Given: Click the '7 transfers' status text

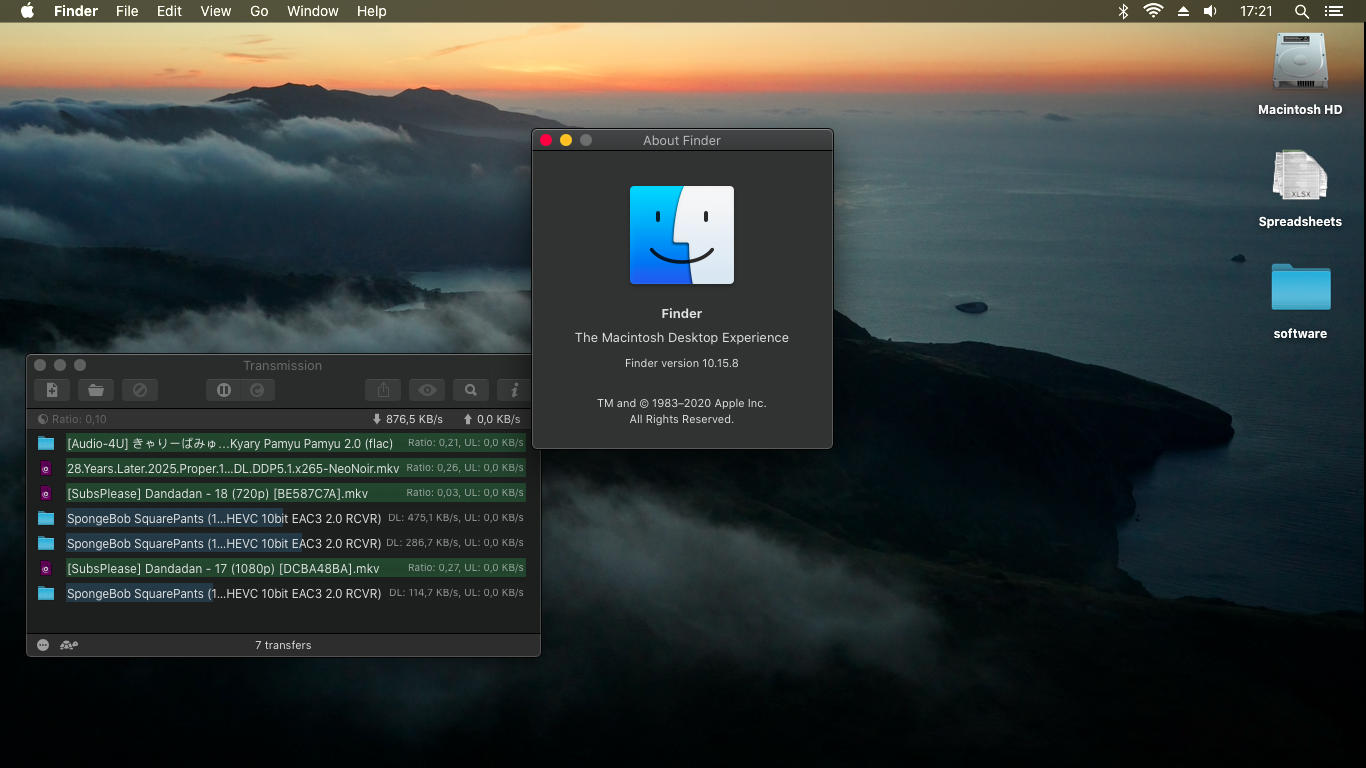Looking at the screenshot, I should pyautogui.click(x=283, y=645).
